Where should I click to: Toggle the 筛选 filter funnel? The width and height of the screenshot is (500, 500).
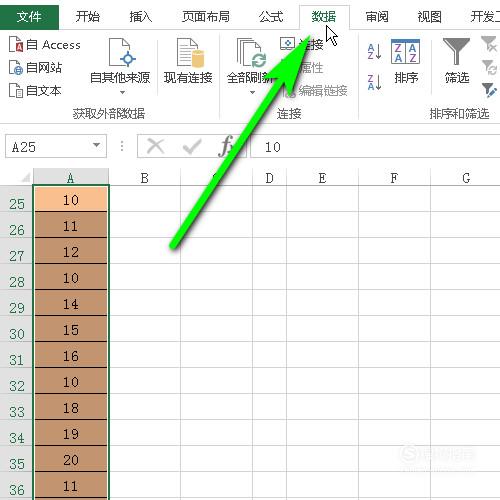pos(457,62)
